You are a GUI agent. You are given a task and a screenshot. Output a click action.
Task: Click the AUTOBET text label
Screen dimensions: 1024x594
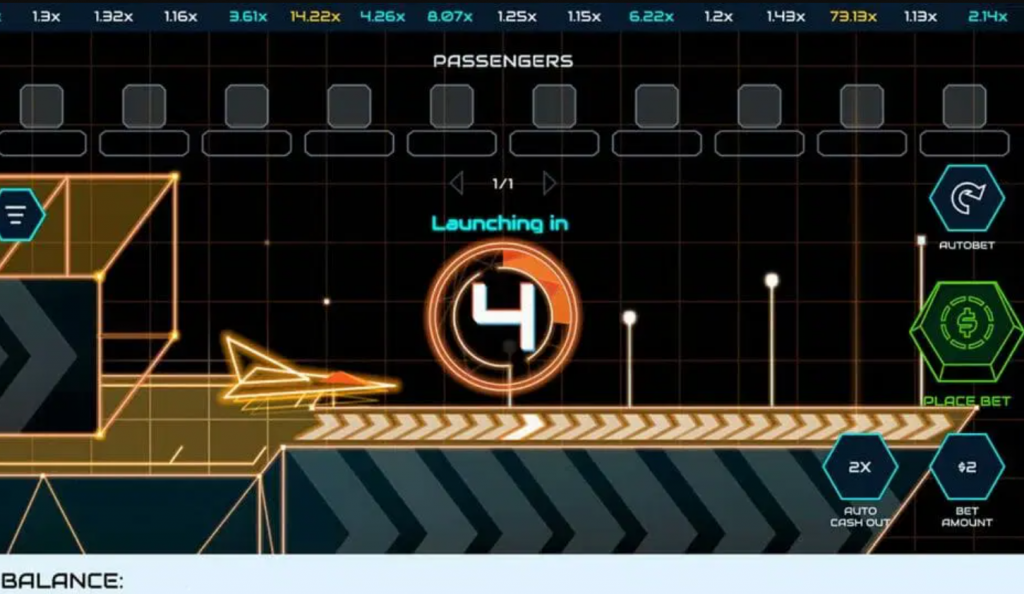click(x=967, y=245)
